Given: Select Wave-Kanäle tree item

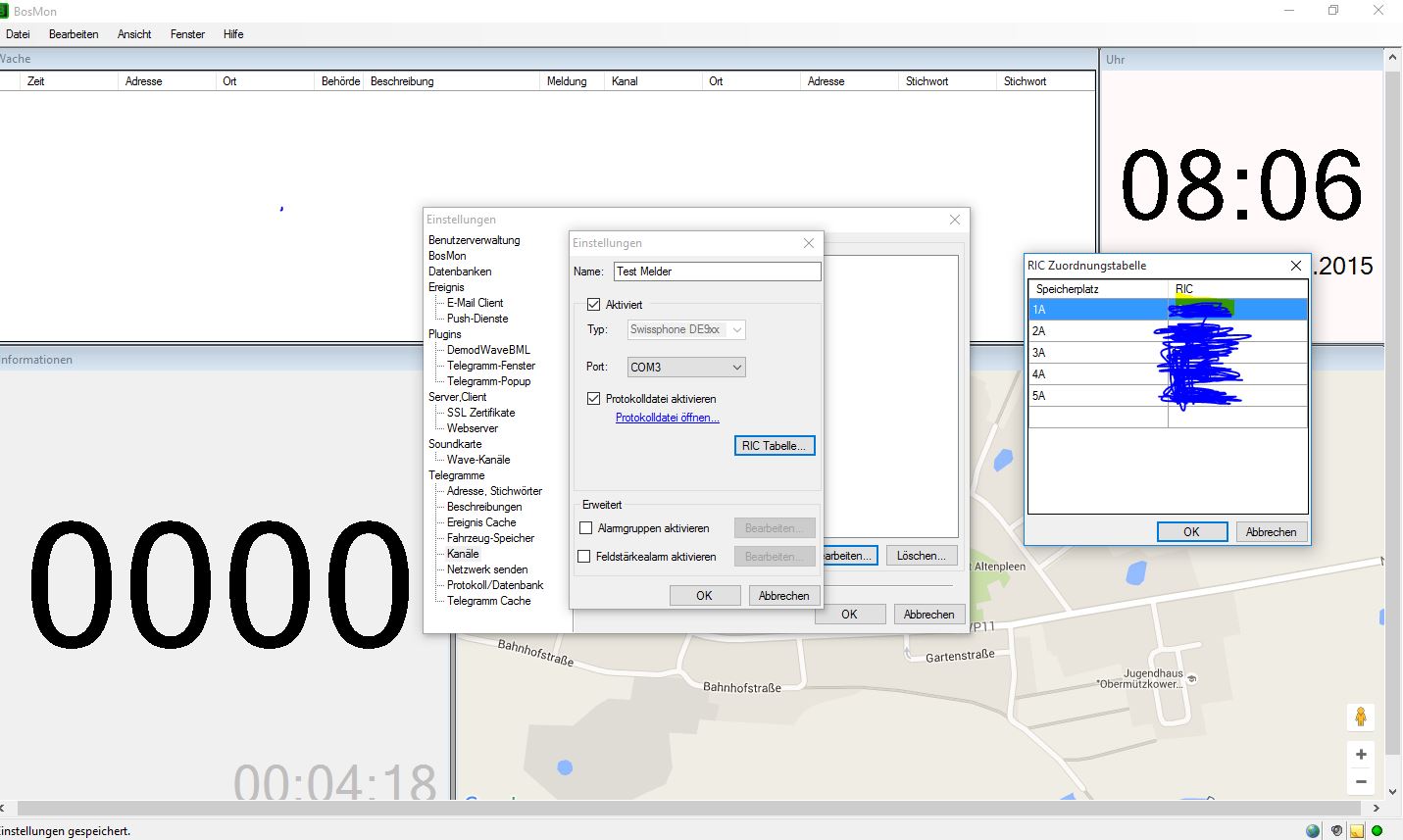Looking at the screenshot, I should point(478,460).
